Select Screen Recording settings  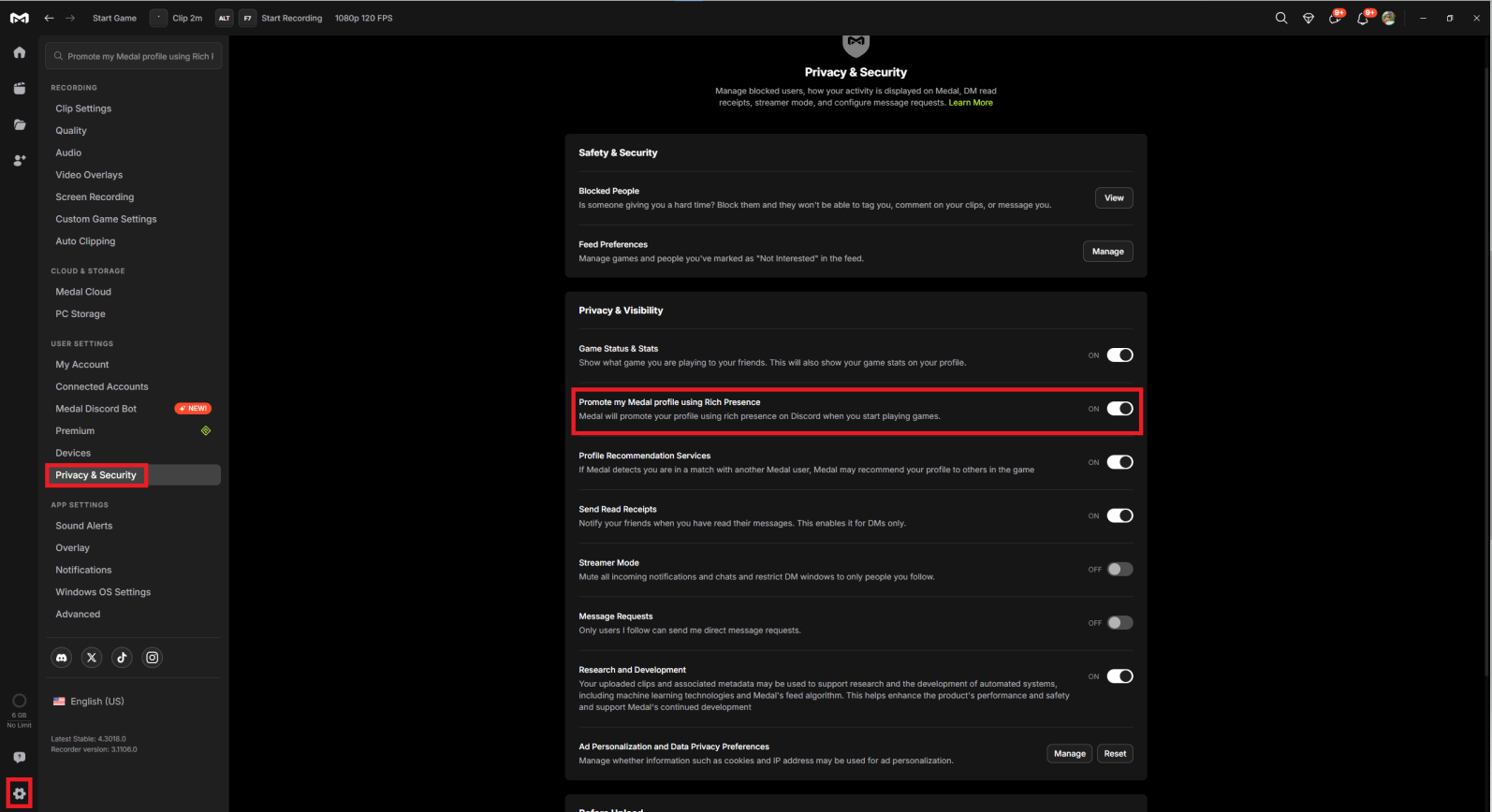(x=95, y=197)
